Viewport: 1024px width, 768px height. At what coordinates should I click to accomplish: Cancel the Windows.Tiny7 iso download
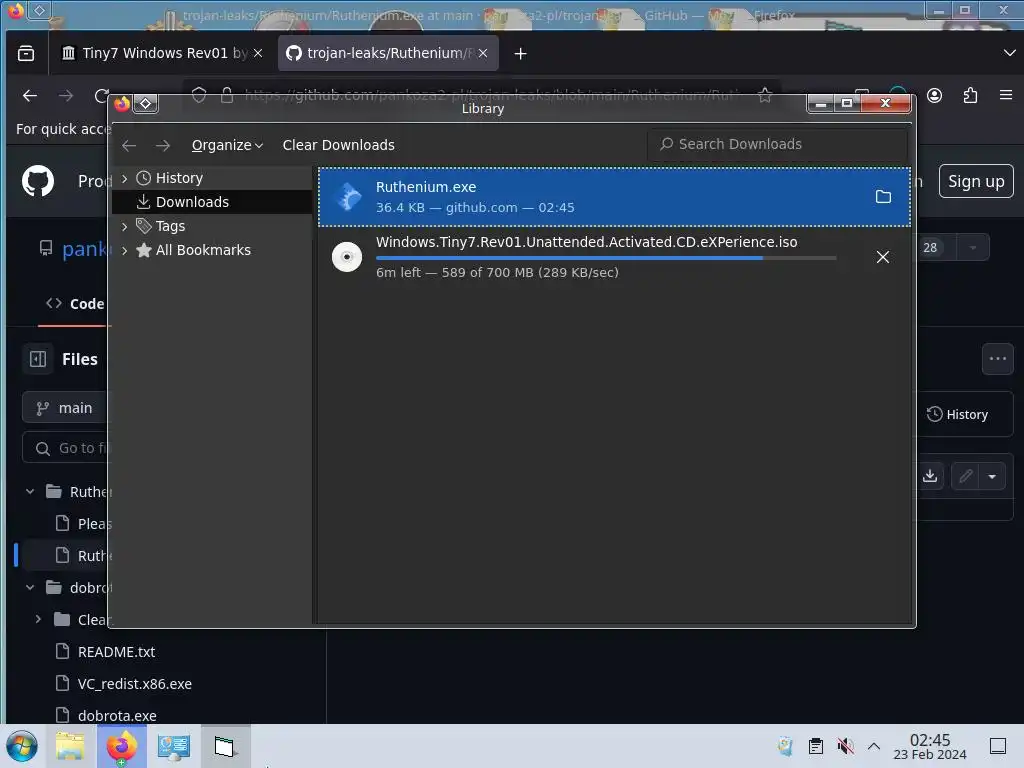click(883, 257)
